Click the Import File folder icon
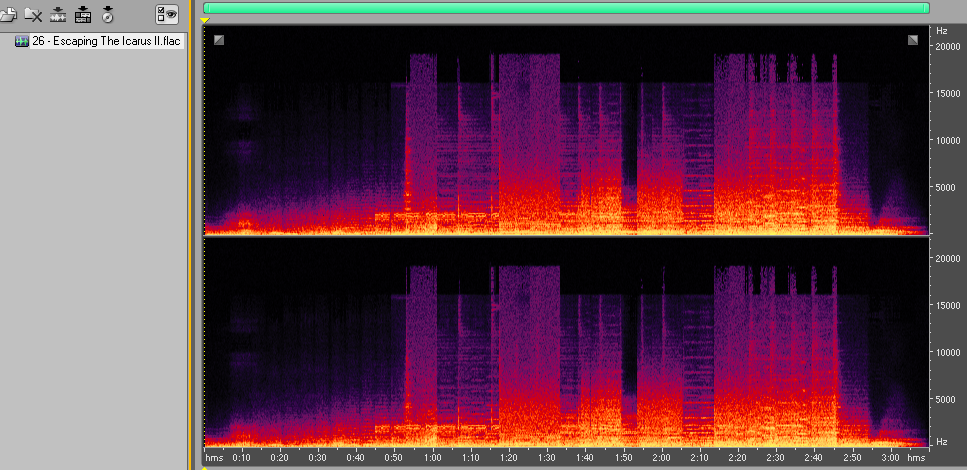967x470 pixels. click(7, 13)
